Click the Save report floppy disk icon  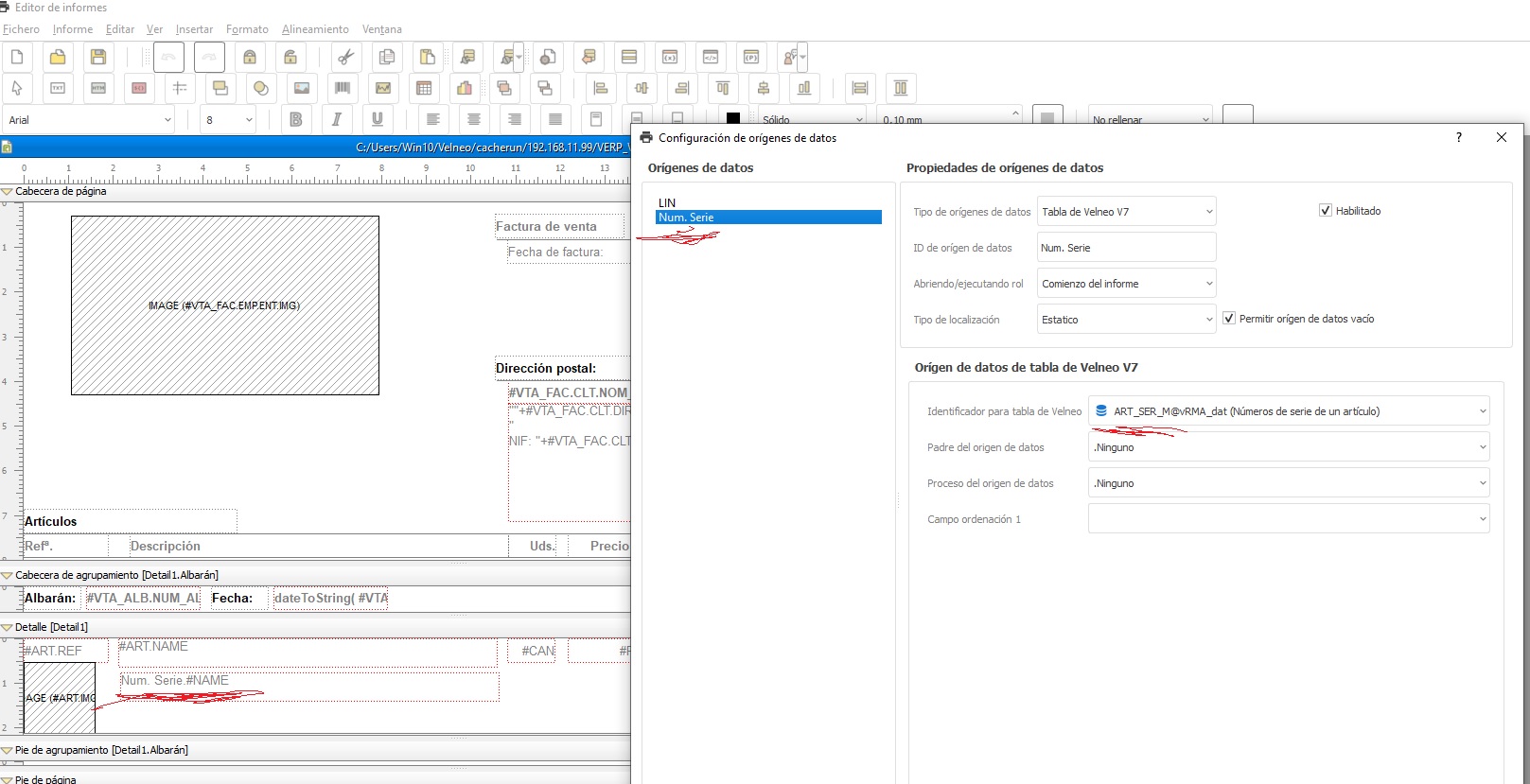[98, 58]
